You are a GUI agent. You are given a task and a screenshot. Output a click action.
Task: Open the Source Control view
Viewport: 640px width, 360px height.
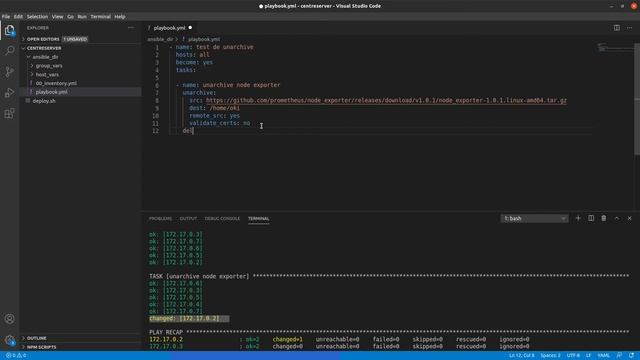(x=9, y=72)
